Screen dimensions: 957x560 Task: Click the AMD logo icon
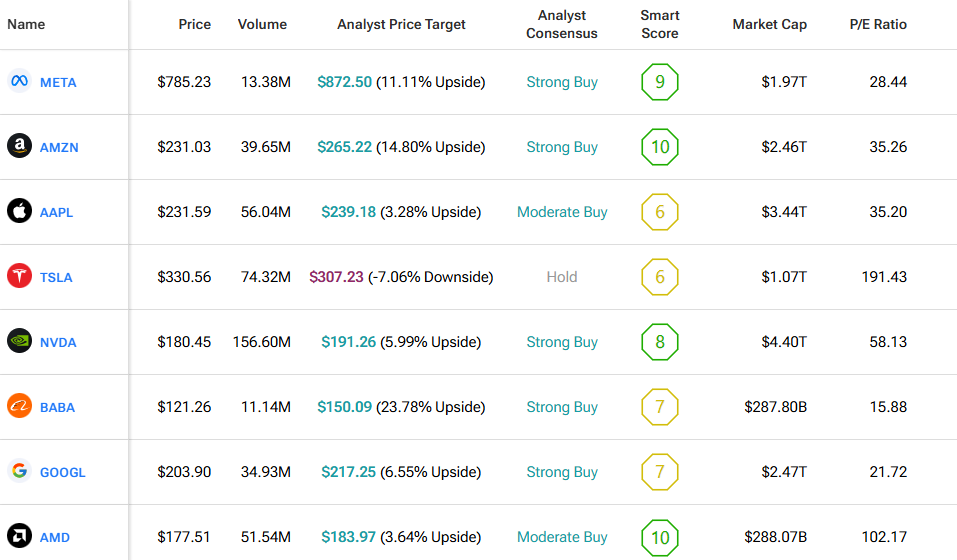coord(19,537)
